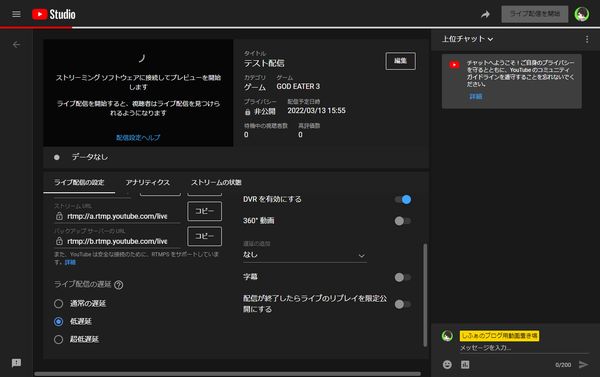Screen dimensions: 600x377
Task: Click the help icon beside ライブ配信の遅延
Action: click(119, 285)
